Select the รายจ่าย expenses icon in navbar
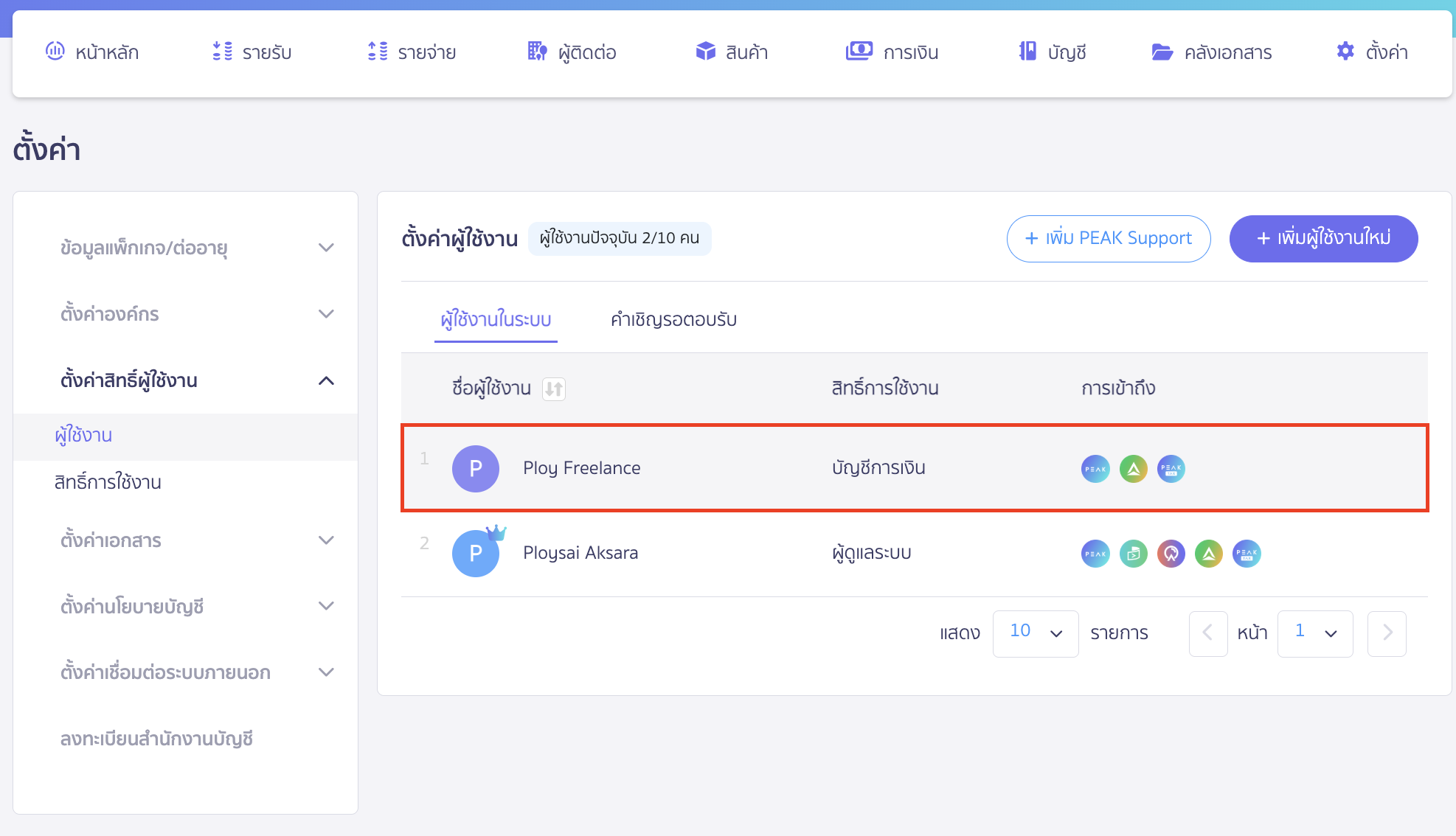The width and height of the screenshot is (1456, 836). [x=376, y=52]
